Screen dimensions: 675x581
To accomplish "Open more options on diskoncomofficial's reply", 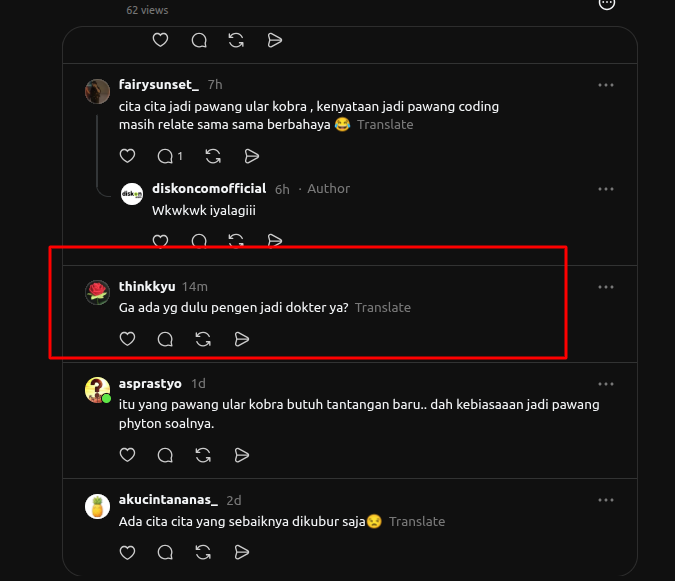I will [606, 189].
